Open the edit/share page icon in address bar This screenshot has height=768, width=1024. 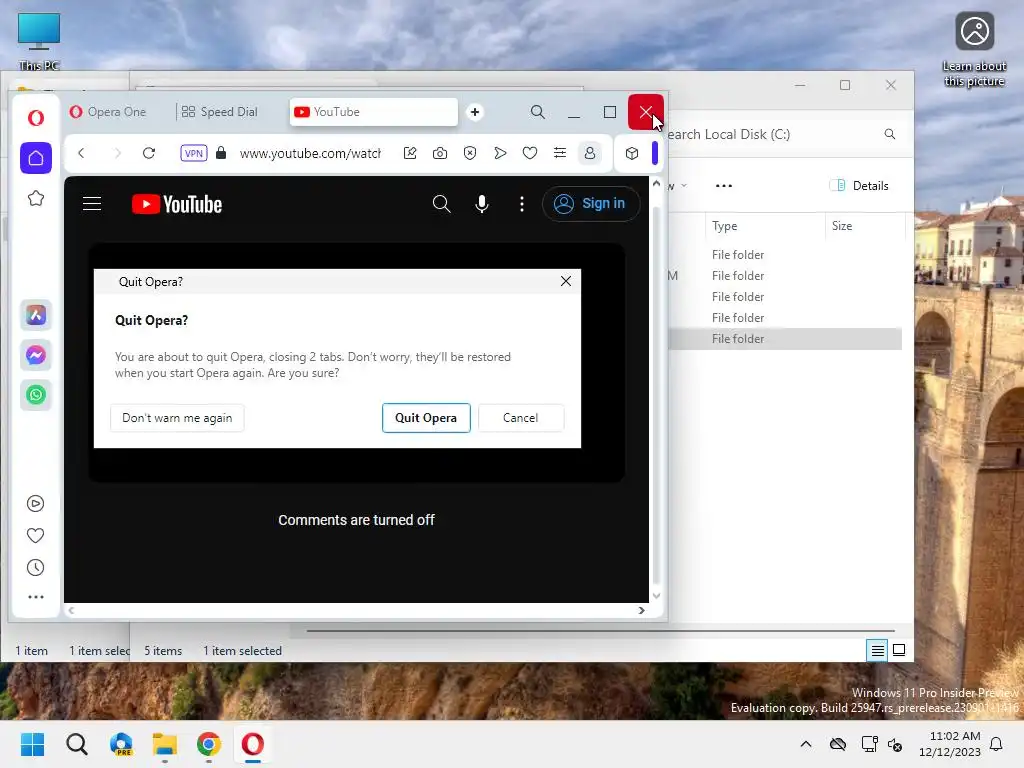(x=410, y=153)
